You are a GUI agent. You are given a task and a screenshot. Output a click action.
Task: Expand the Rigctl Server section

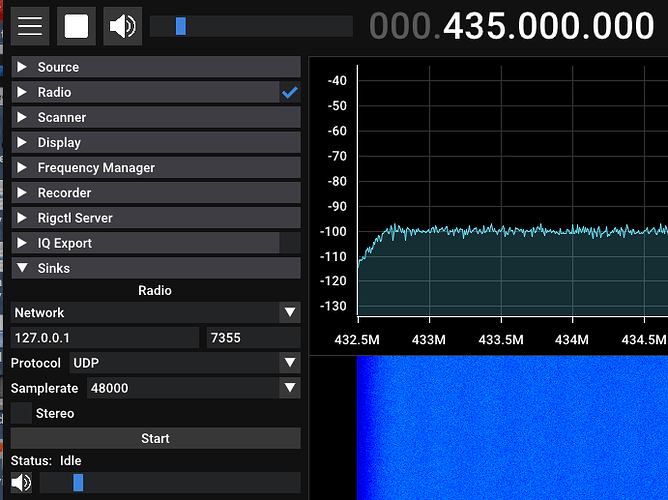(x=155, y=218)
